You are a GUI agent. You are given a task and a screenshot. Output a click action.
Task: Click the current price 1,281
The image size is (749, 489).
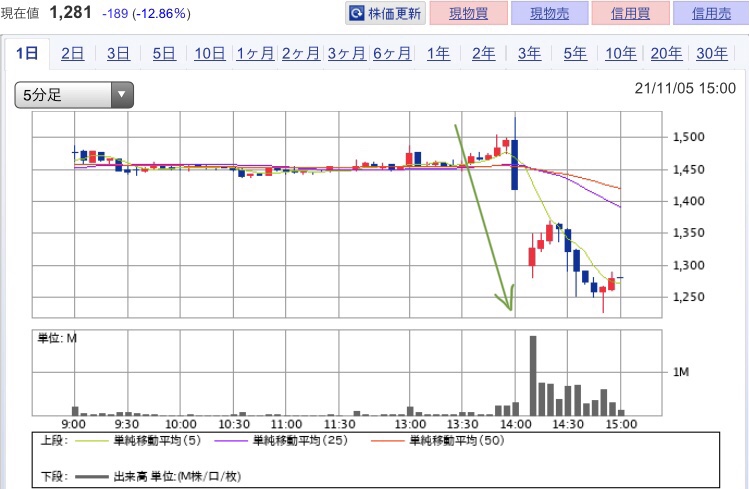point(70,12)
